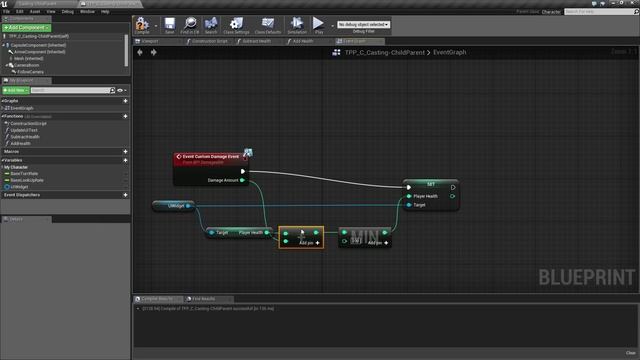The width and height of the screenshot is (640, 360).
Task: Select FollowCamera in the components tree
Action: pyautogui.click(x=30, y=72)
